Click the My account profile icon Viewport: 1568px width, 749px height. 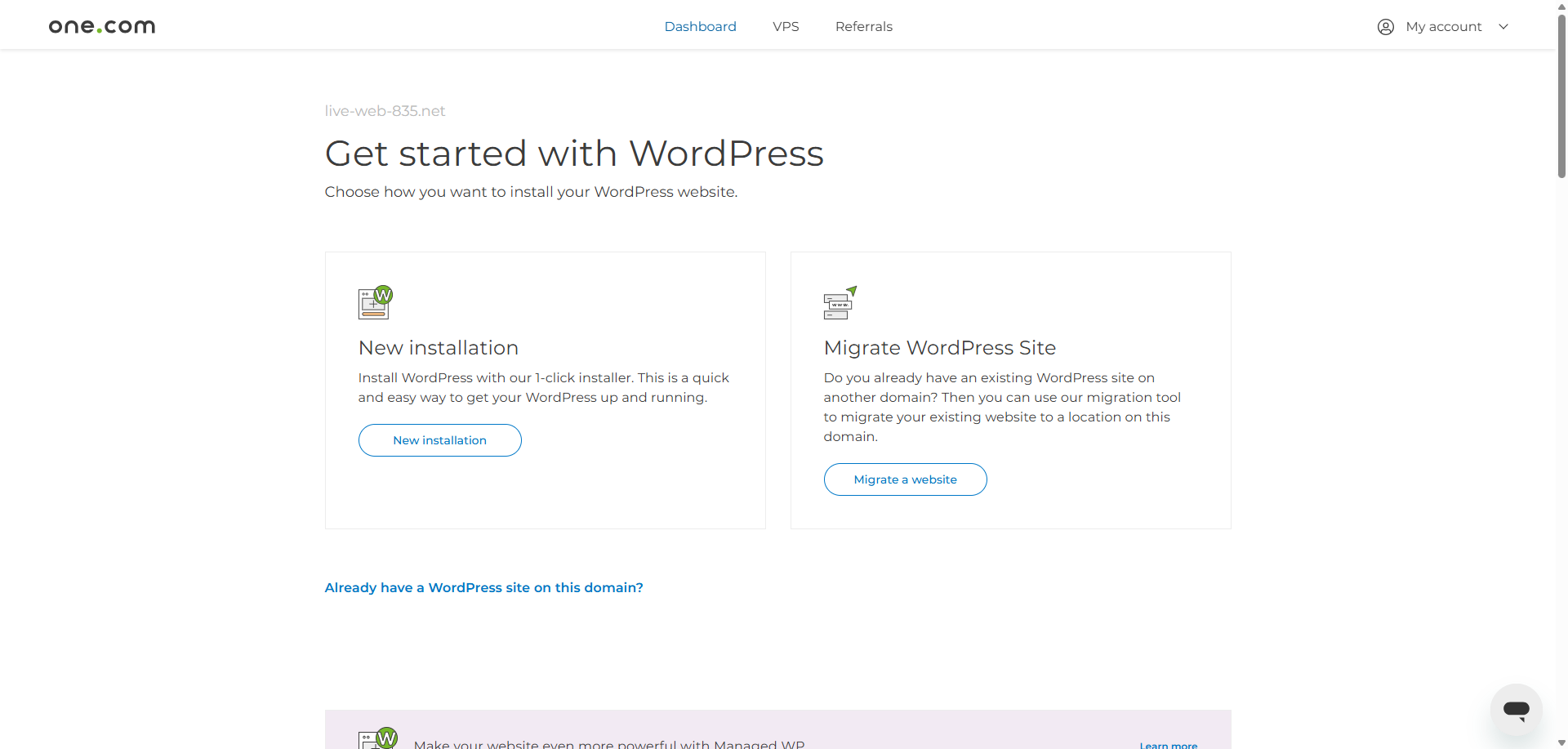tap(1385, 27)
